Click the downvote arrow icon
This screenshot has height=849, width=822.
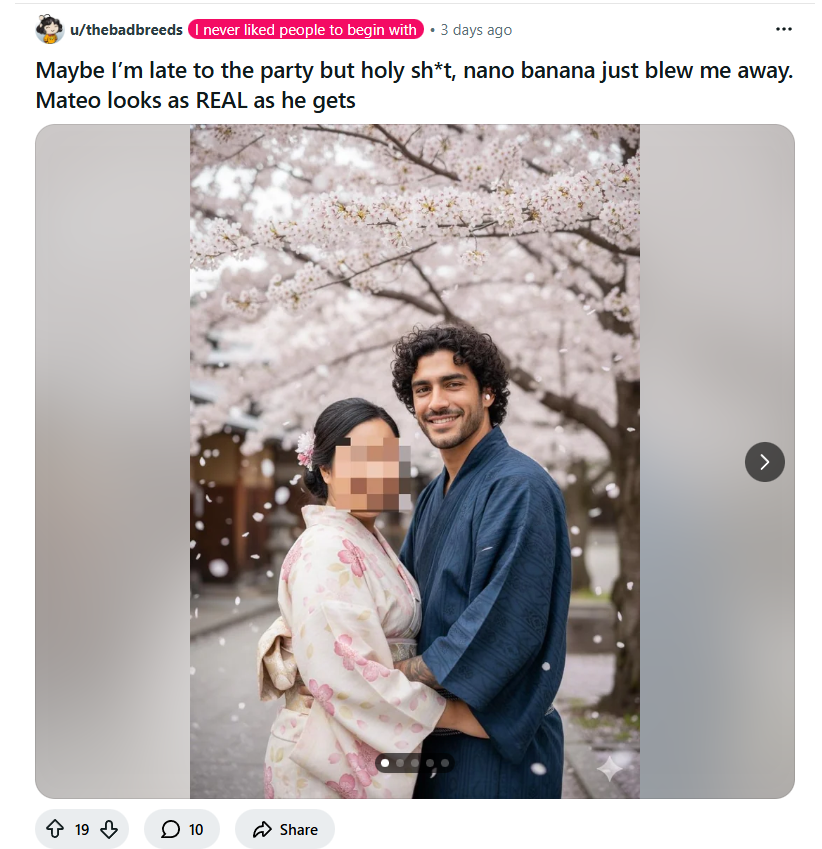(x=109, y=829)
